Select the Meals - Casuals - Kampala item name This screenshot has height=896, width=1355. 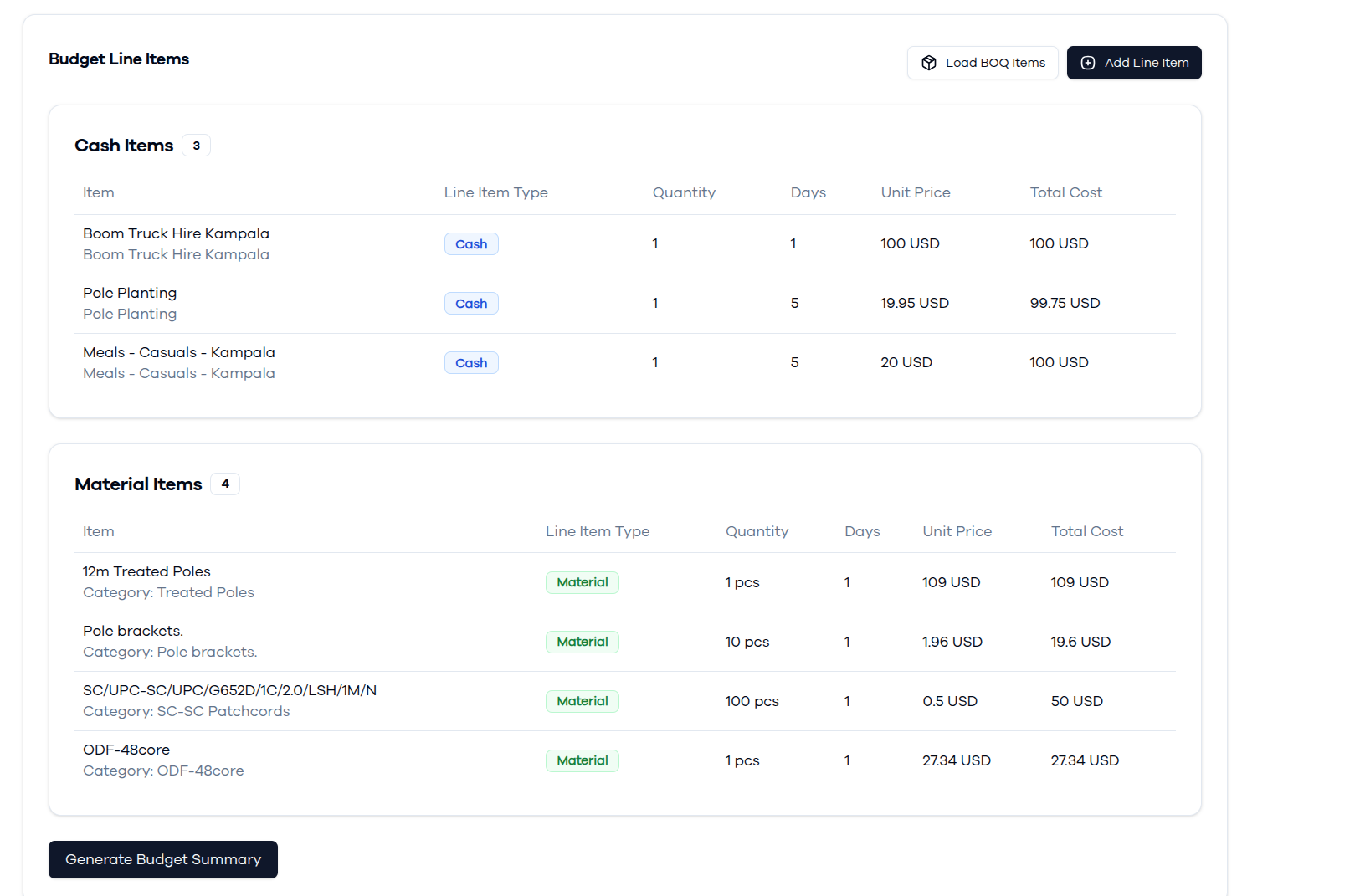(x=179, y=352)
